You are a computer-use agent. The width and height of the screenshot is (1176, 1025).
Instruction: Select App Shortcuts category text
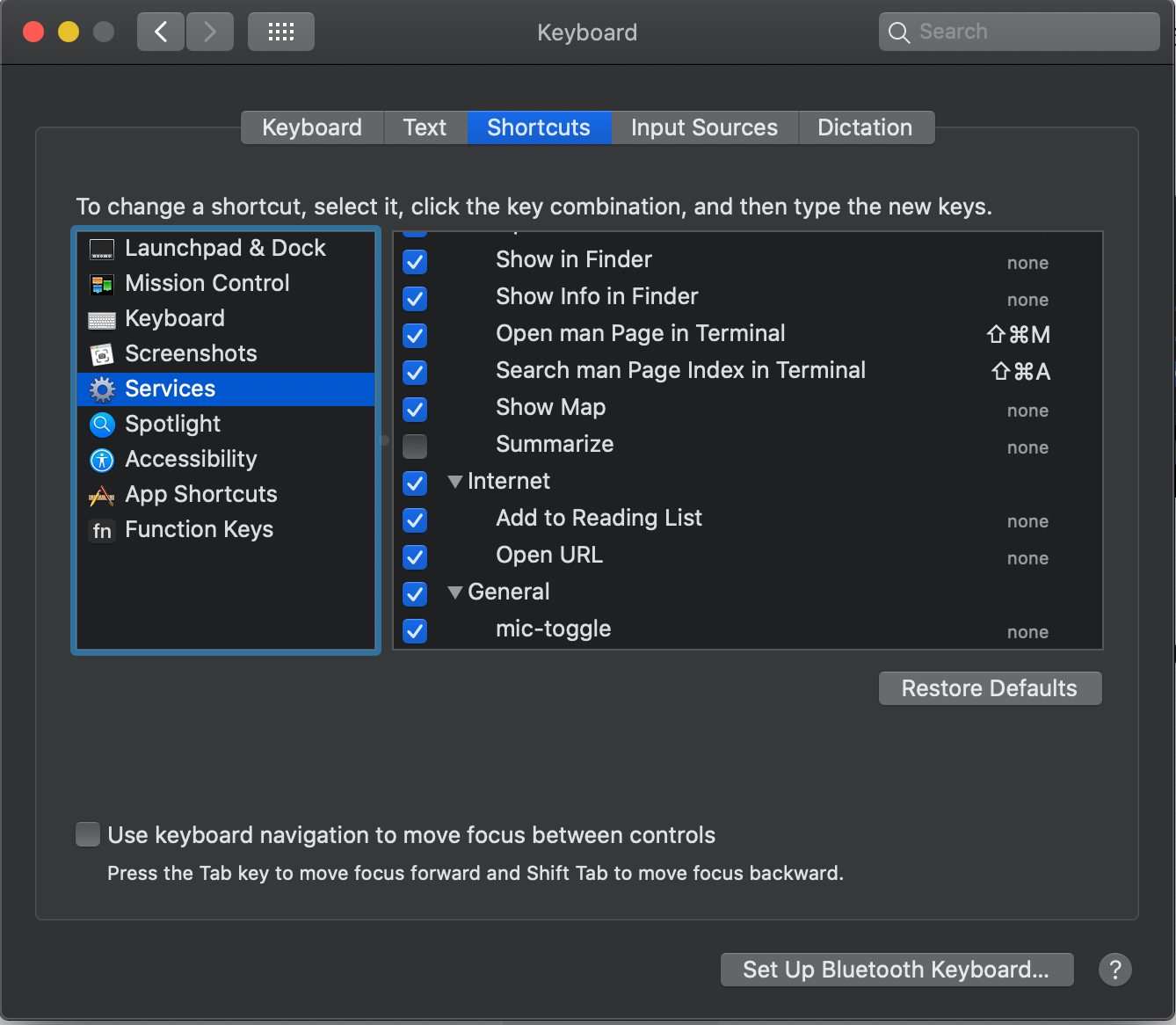click(201, 494)
